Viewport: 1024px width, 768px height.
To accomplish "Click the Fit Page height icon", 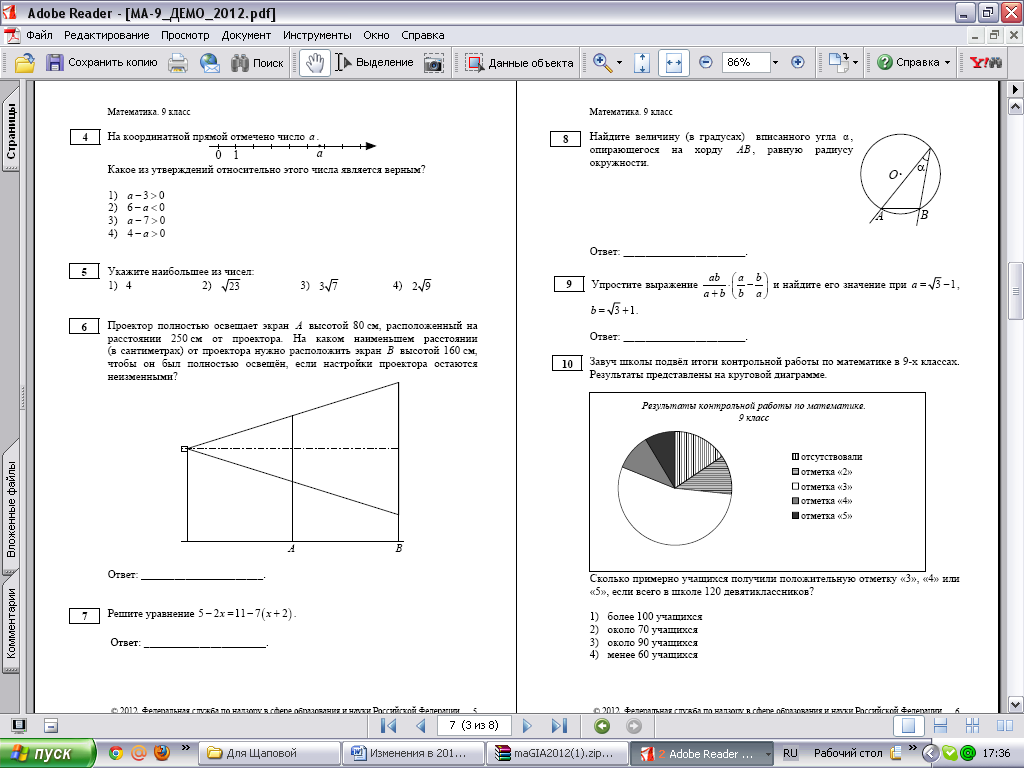I will coord(642,63).
